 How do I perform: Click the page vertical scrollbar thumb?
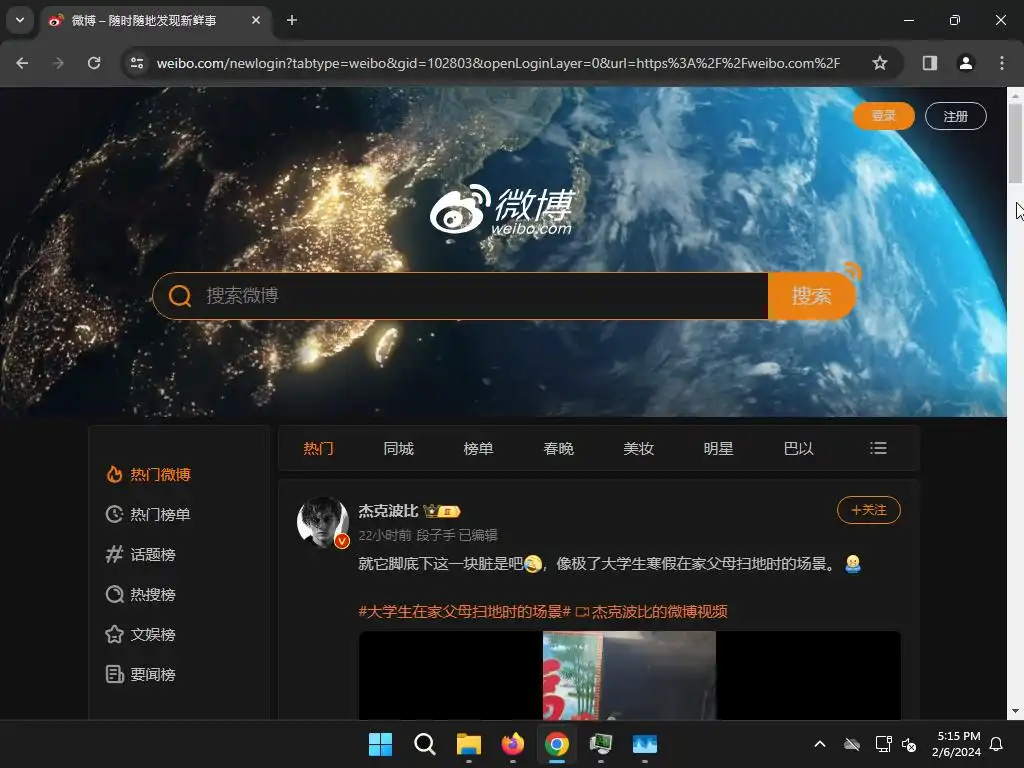(1015, 142)
